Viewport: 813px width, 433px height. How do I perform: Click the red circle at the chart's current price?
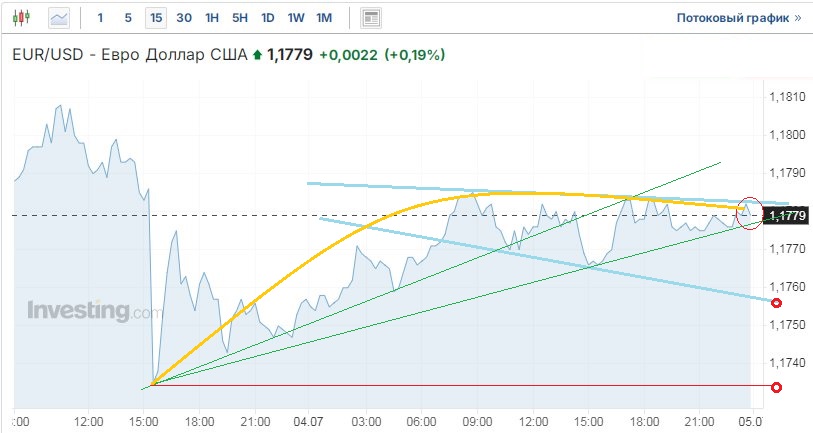[747, 212]
